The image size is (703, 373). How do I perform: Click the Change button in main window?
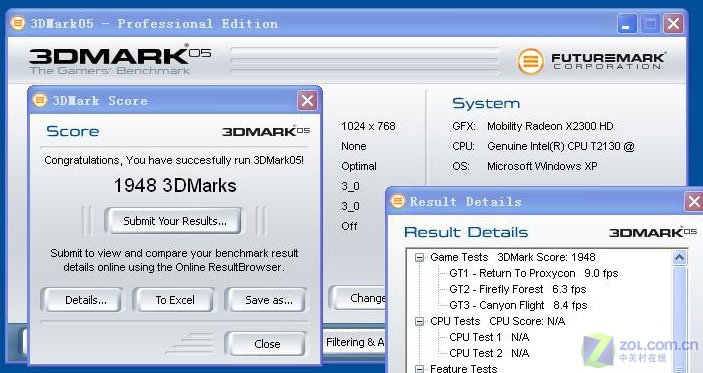(359, 298)
